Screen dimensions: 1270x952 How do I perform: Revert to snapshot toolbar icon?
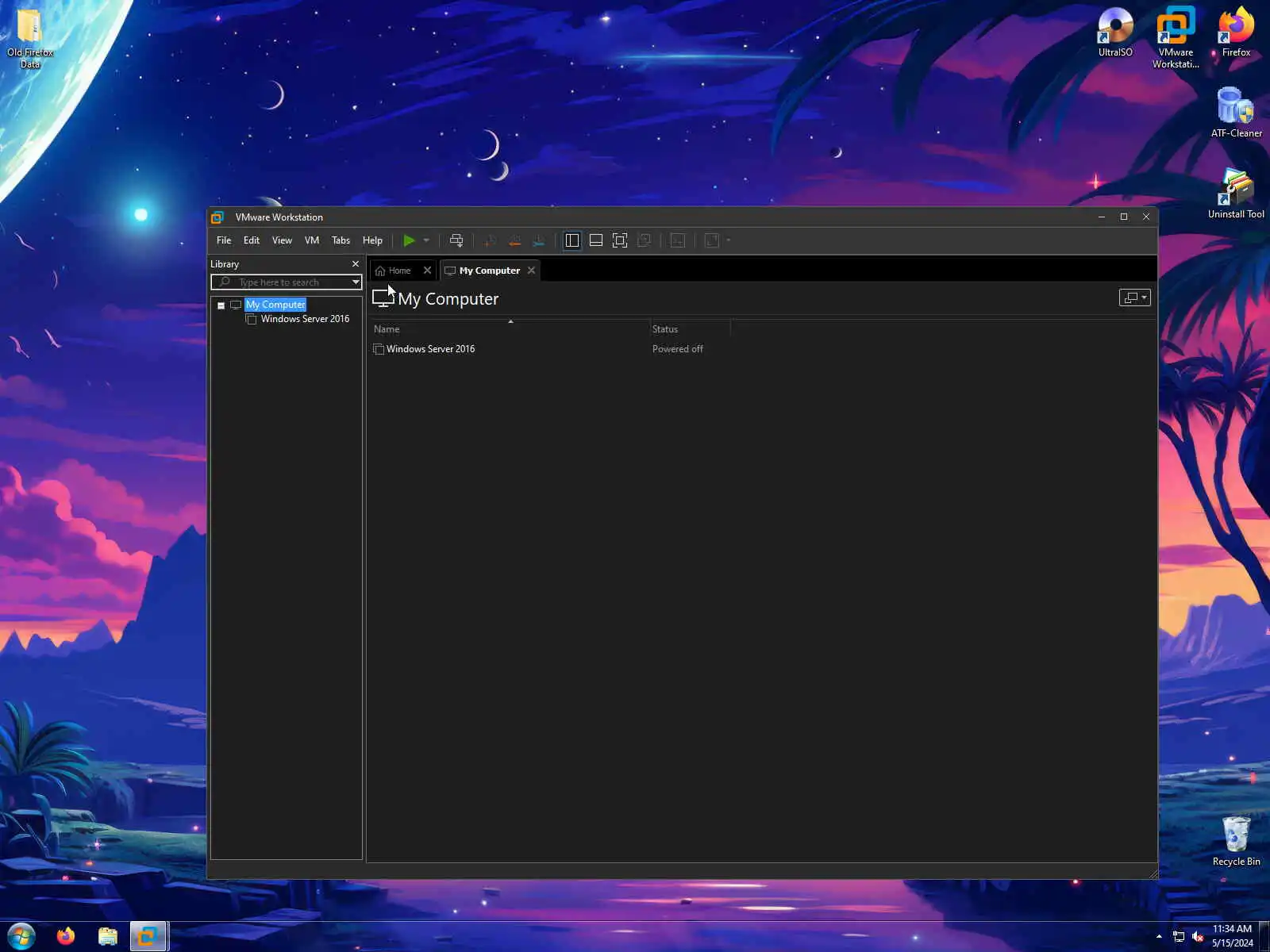coord(514,240)
